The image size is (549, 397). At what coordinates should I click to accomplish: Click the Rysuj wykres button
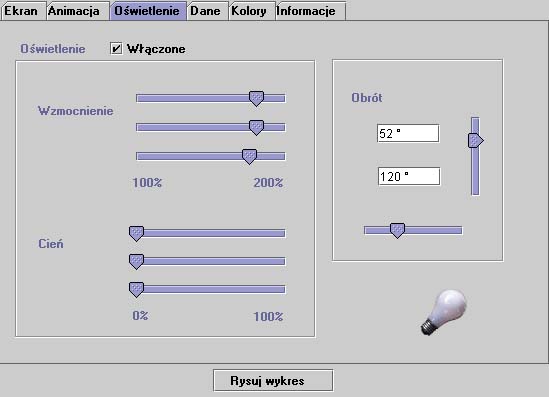[x=273, y=380]
